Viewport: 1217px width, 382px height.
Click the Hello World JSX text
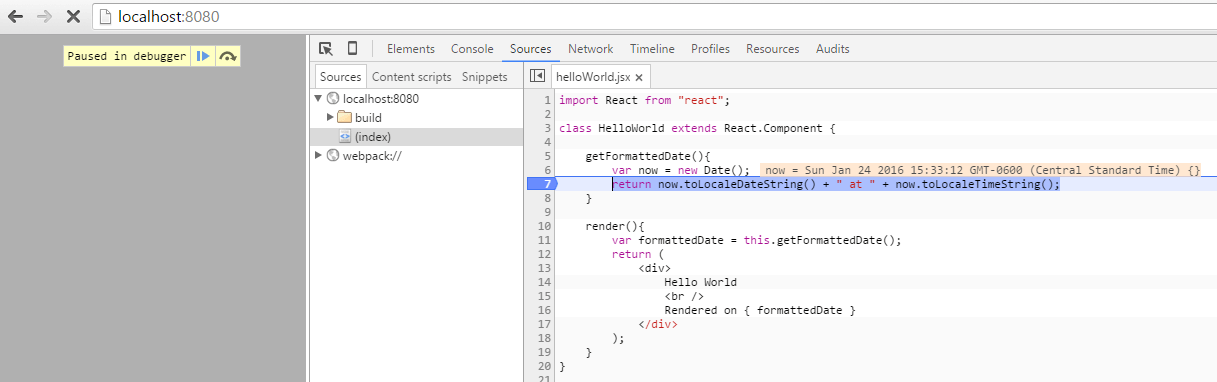tap(700, 282)
